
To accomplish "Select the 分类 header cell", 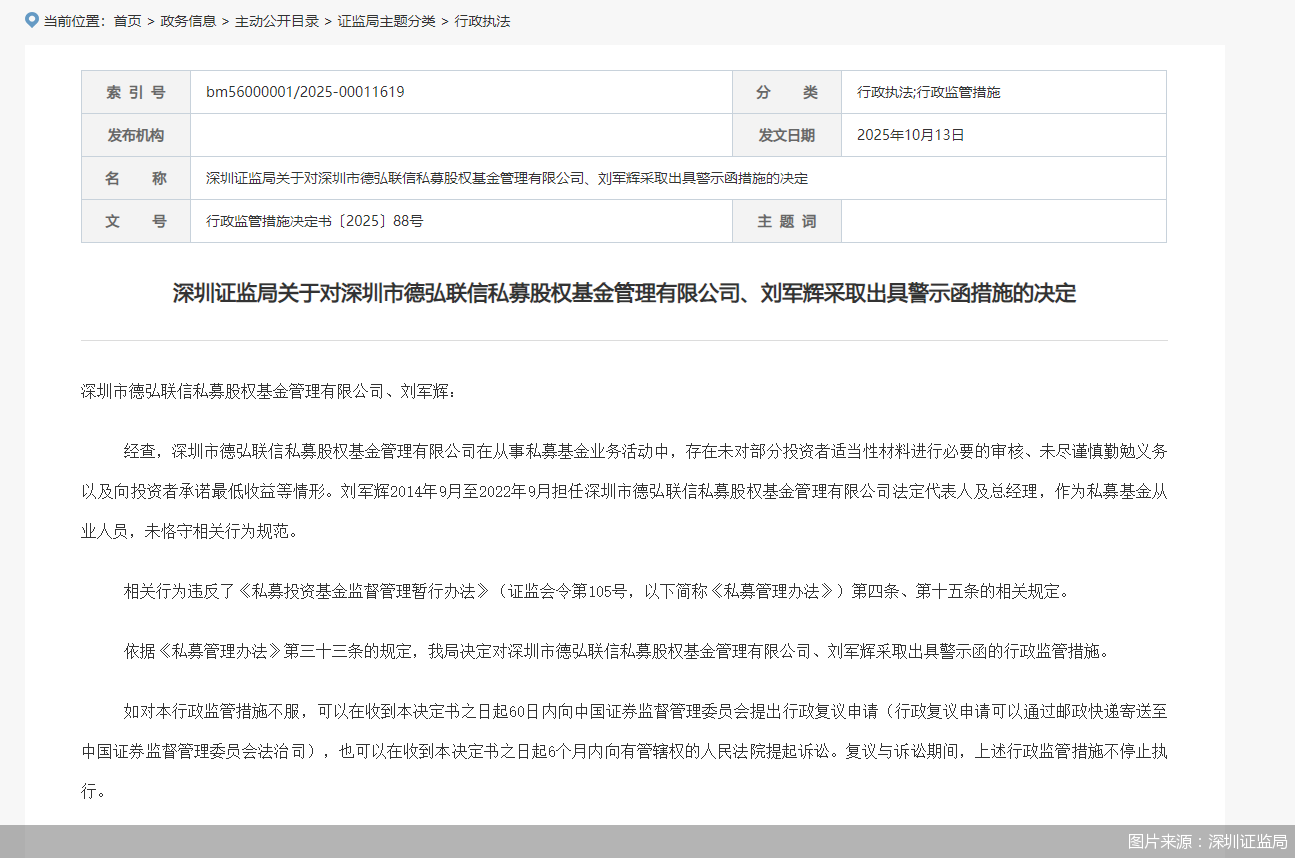I will [x=786, y=91].
